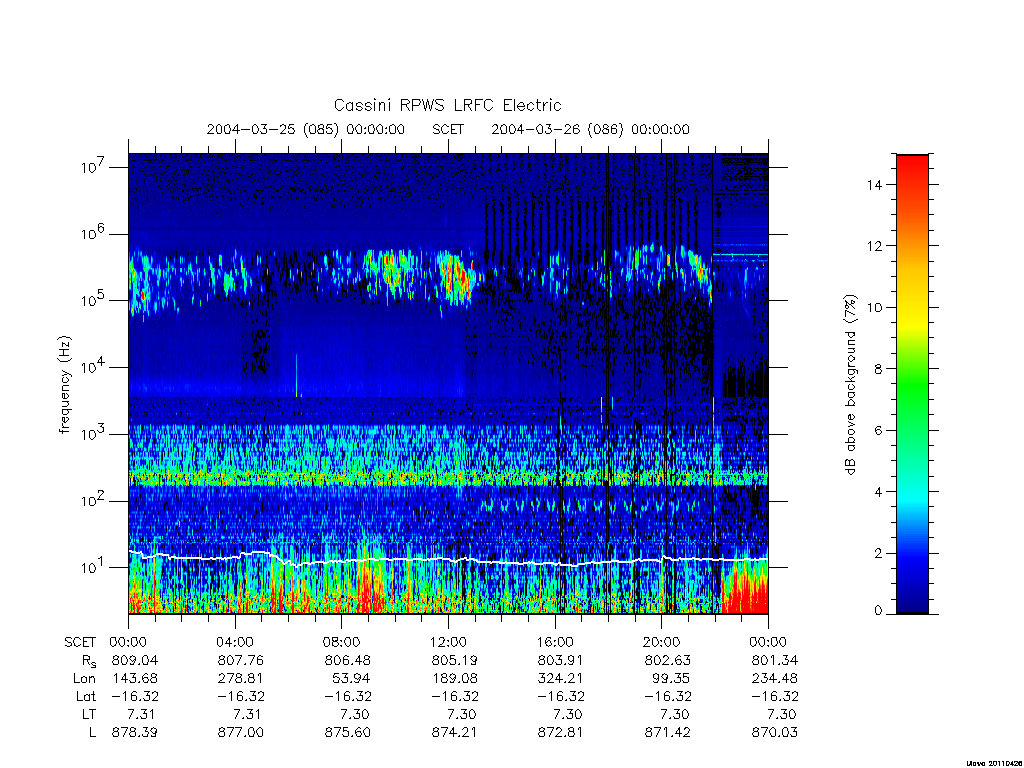1024x768 pixels.
Task: Click the 04:00 time tick label
Action: (x=234, y=642)
